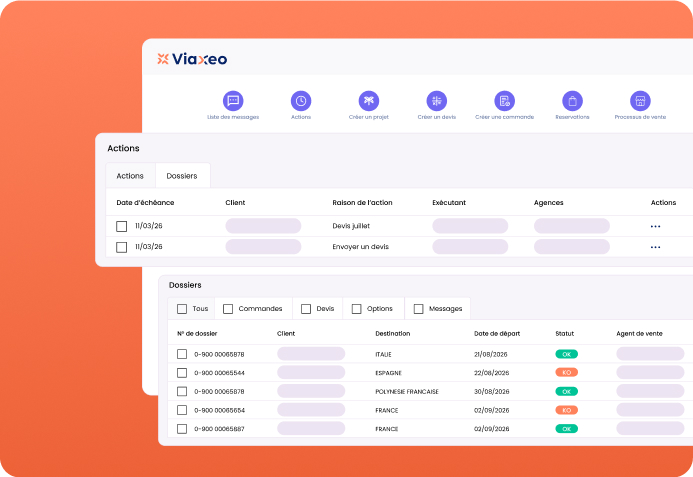The image size is (693, 477).
Task: Click the OK status badge for POLYNESIE FRANCAISE
Action: tap(567, 392)
